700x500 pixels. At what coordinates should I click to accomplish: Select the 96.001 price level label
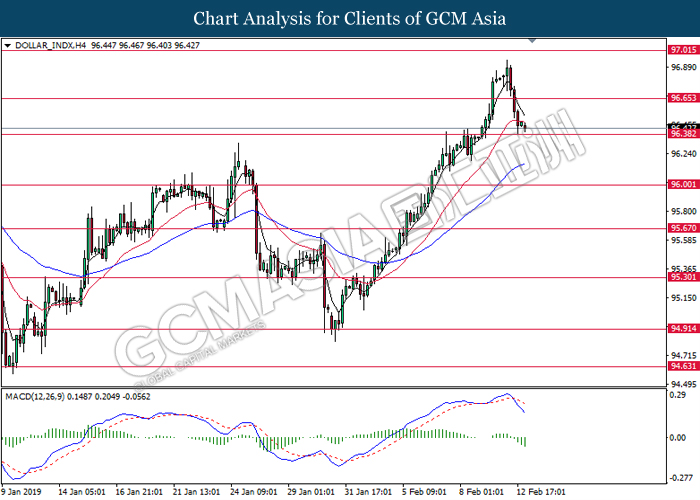683,184
